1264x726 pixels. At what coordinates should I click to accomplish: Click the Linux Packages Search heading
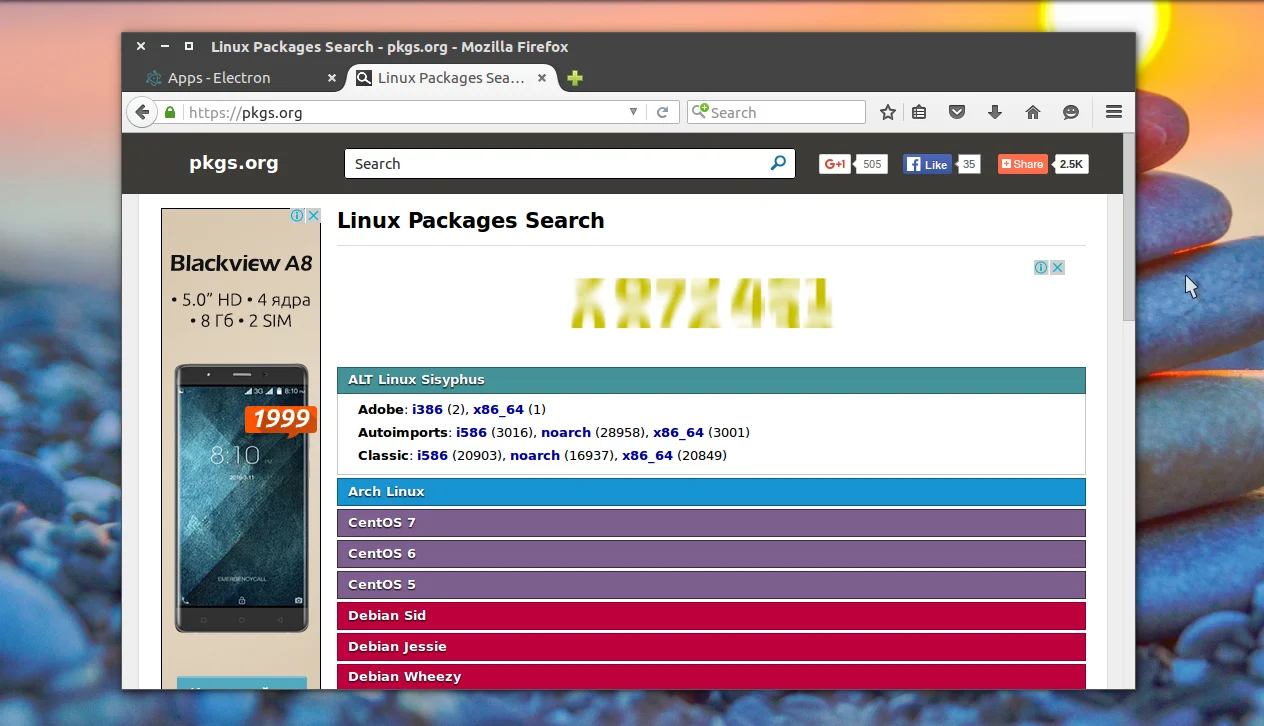tap(471, 221)
